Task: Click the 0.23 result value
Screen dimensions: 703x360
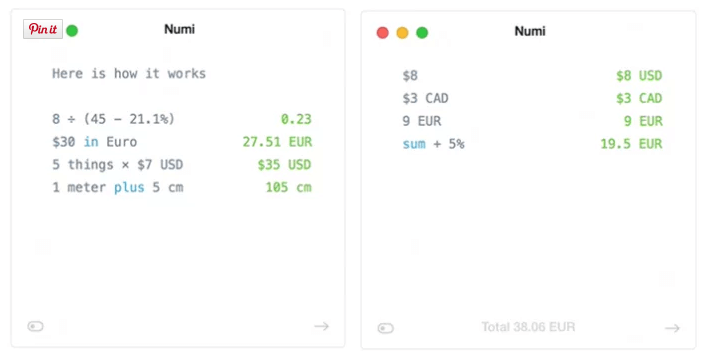Action: click(296, 119)
